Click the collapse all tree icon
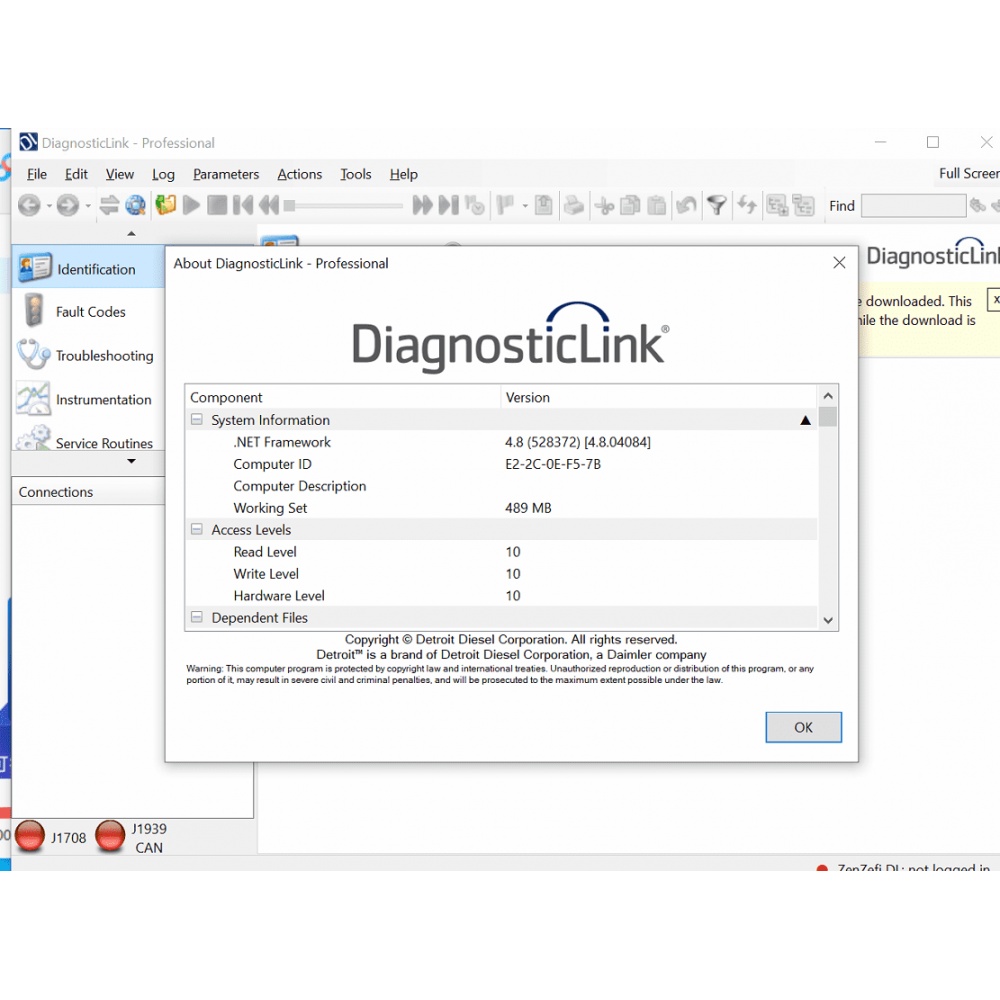Viewport: 1000px width, 1000px height. pyautogui.click(x=803, y=205)
